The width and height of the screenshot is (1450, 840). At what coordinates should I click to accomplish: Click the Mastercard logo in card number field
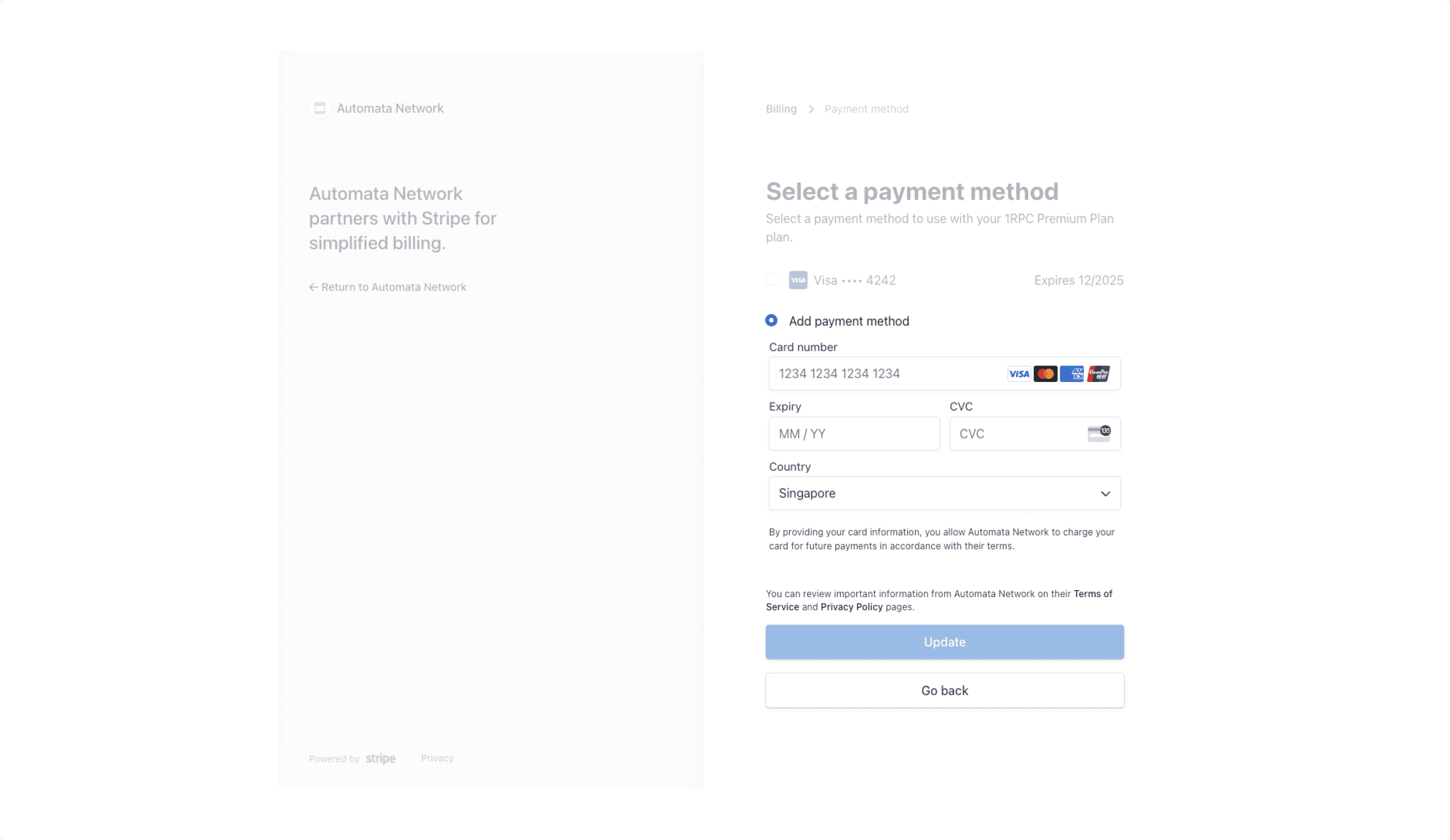coord(1045,374)
